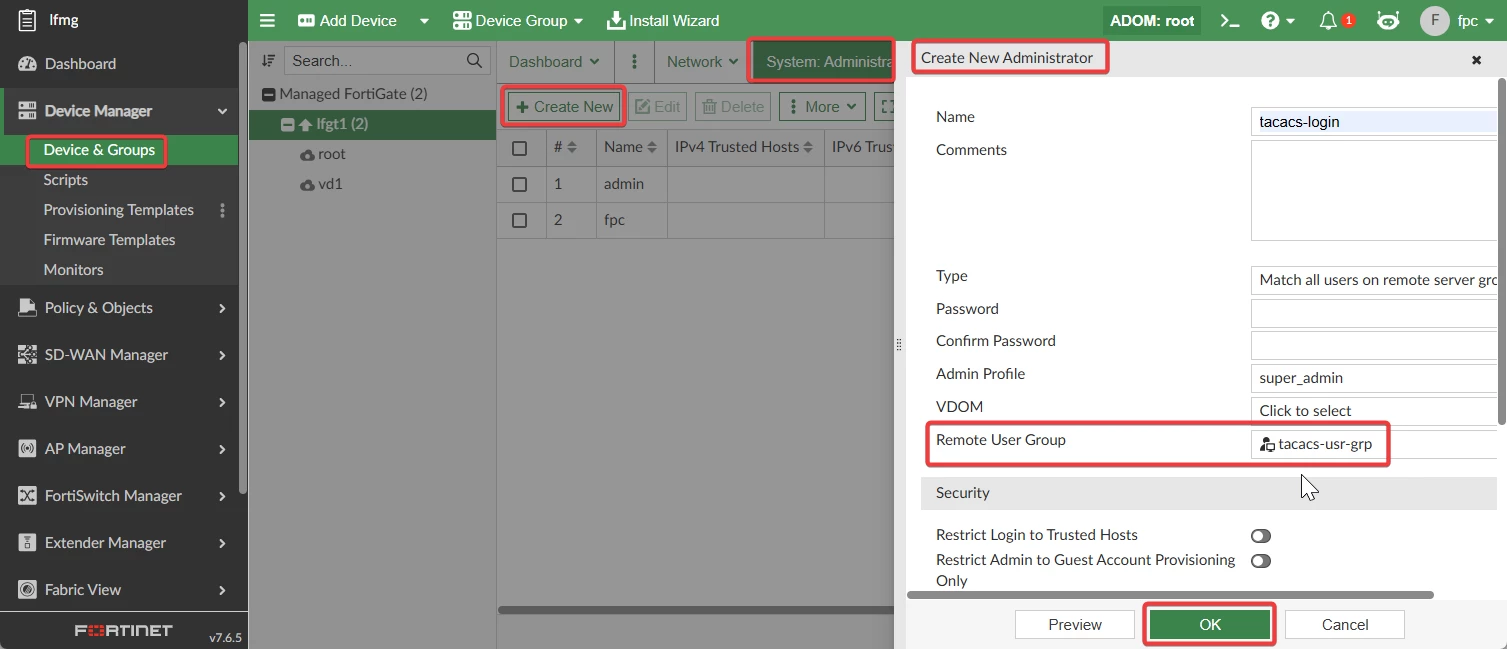Click the device list sort icon
This screenshot has height=649, width=1507.
(268, 61)
